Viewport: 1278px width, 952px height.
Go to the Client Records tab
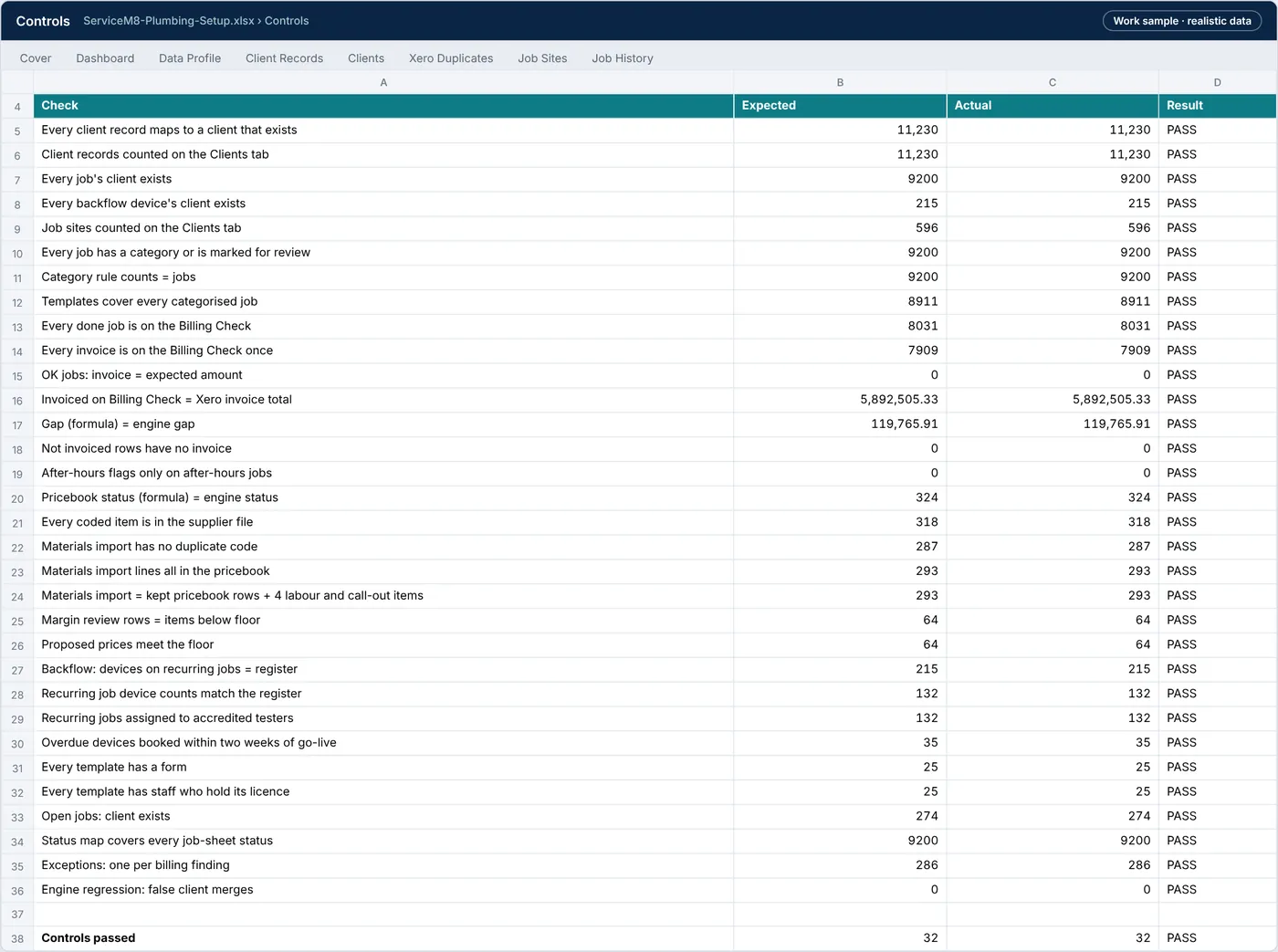(x=284, y=58)
